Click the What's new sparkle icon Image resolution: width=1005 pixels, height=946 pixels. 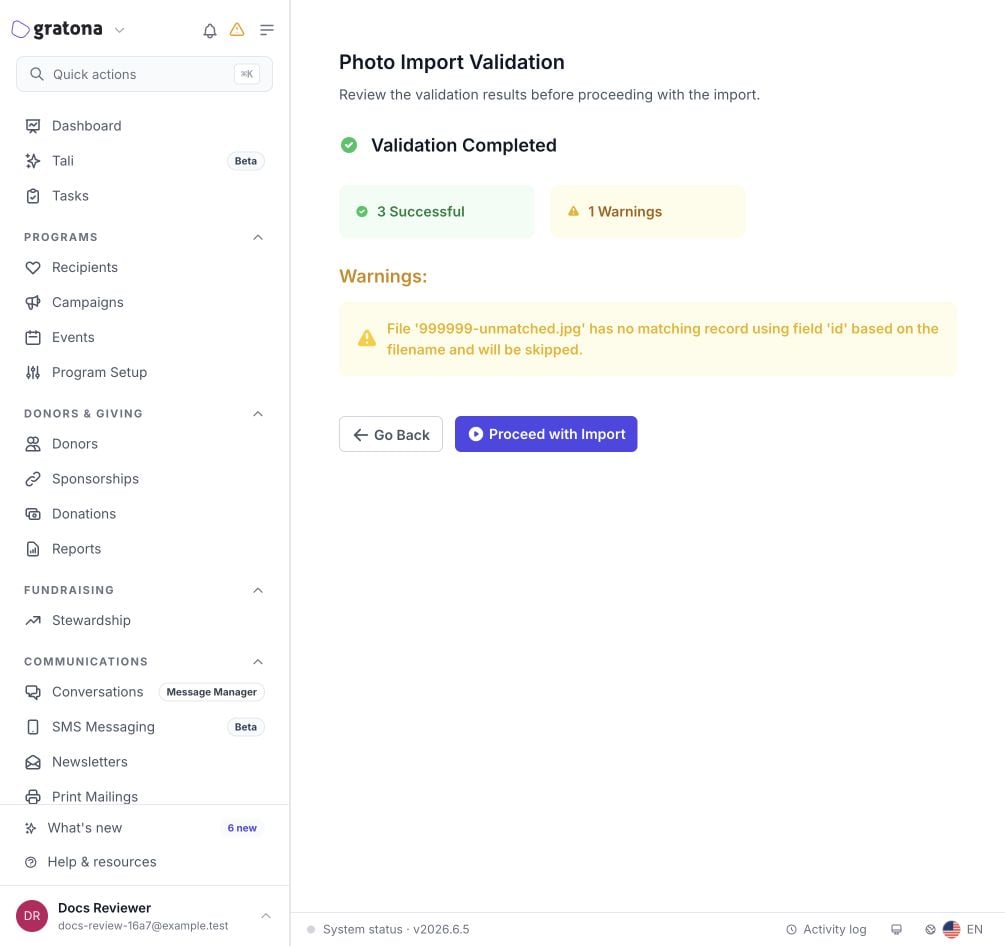pyautogui.click(x=30, y=828)
